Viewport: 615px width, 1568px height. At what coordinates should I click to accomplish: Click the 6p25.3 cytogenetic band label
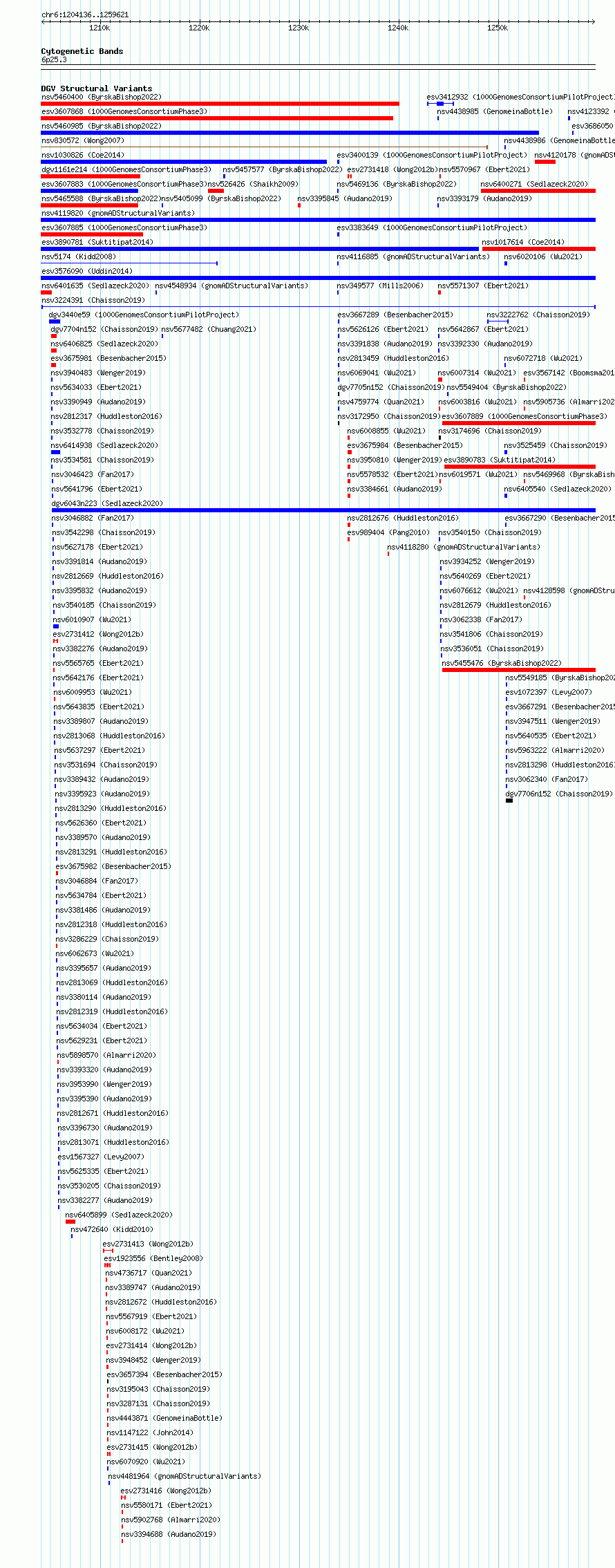(x=54, y=59)
